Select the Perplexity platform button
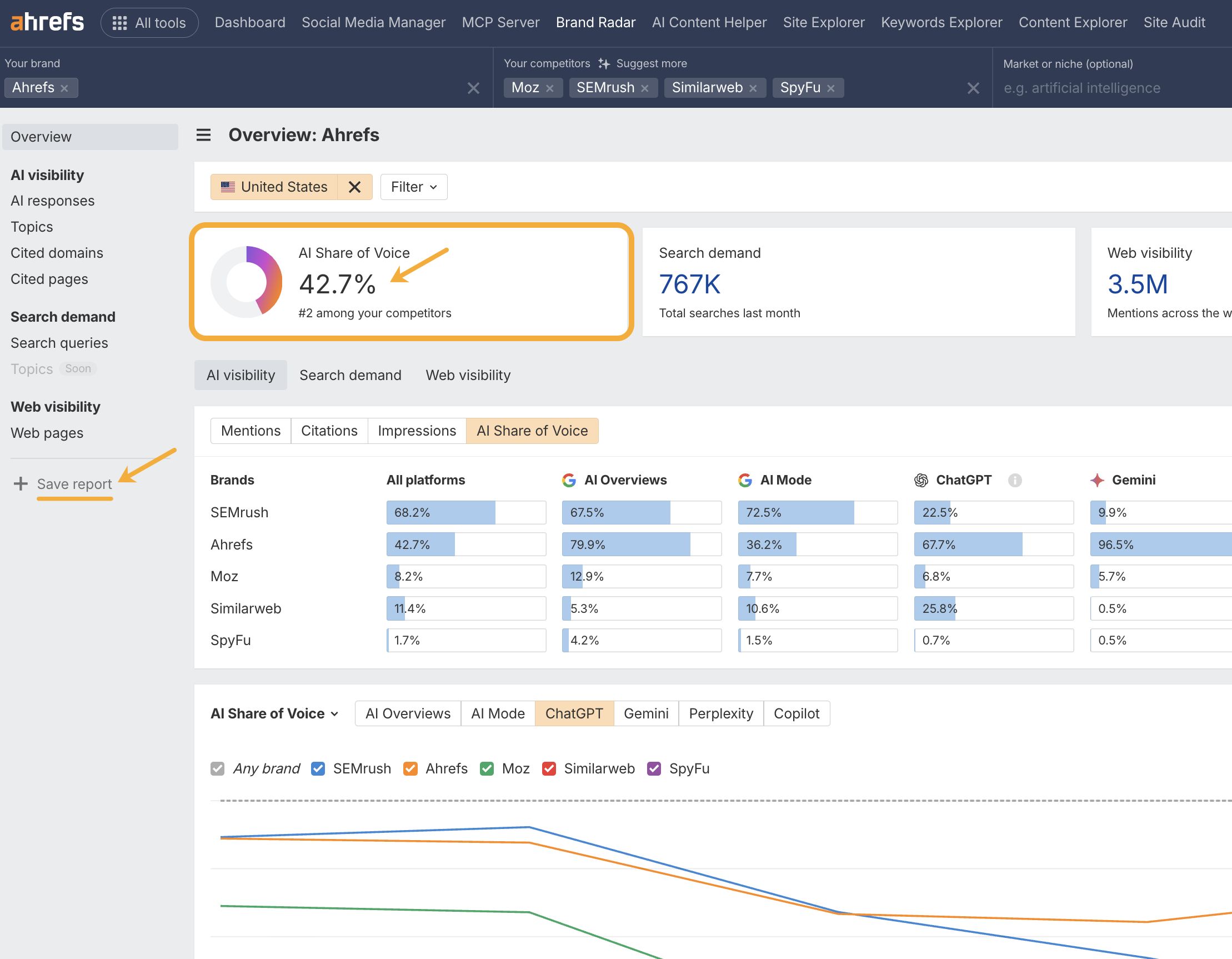1232x959 pixels. pos(720,713)
